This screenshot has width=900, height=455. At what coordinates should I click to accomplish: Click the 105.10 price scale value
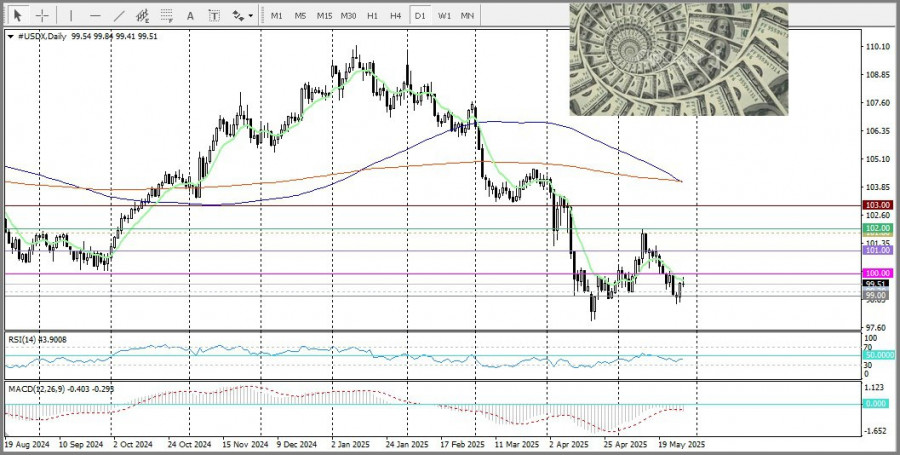[x=876, y=160]
